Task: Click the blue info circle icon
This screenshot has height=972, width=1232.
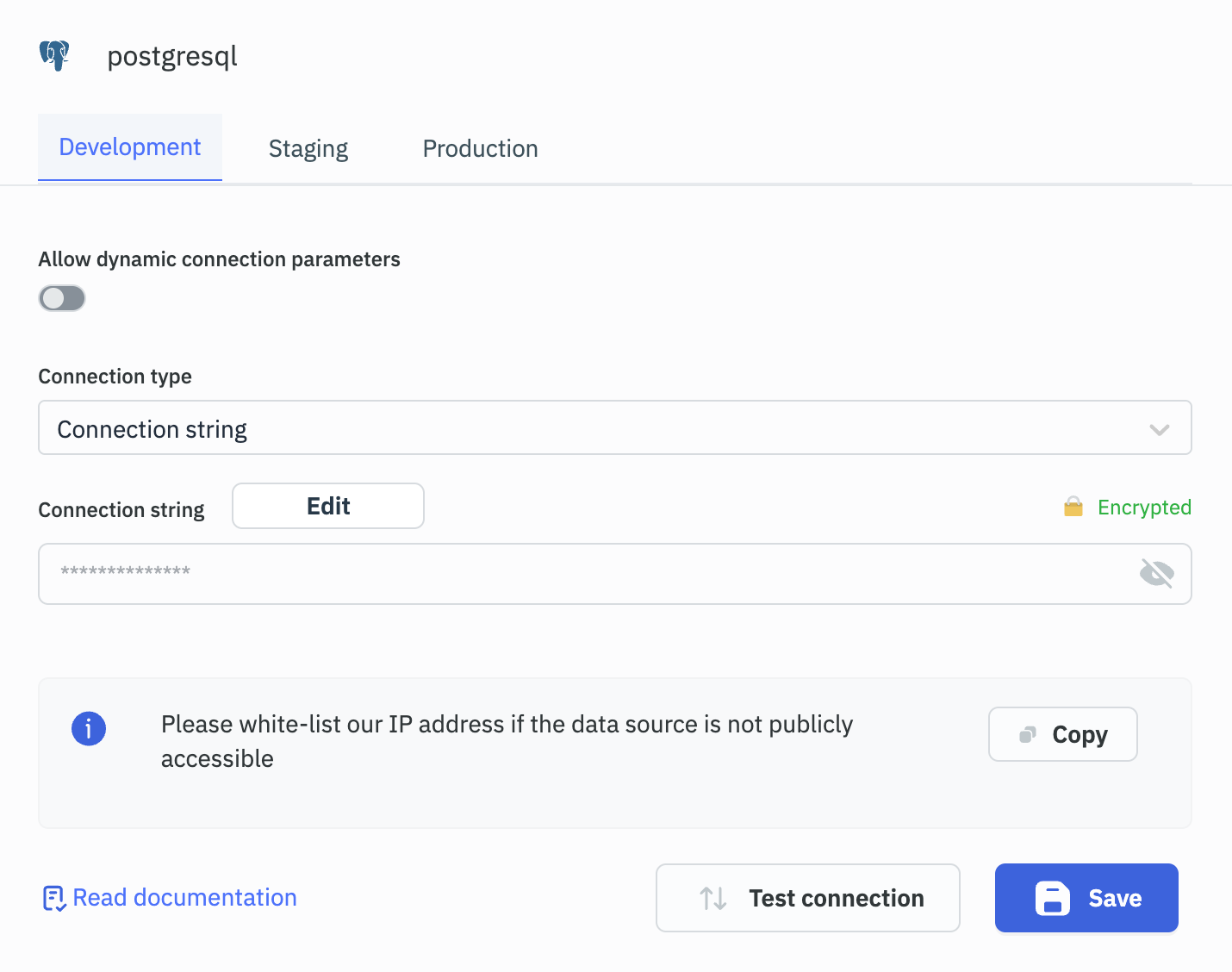Action: pos(89,728)
